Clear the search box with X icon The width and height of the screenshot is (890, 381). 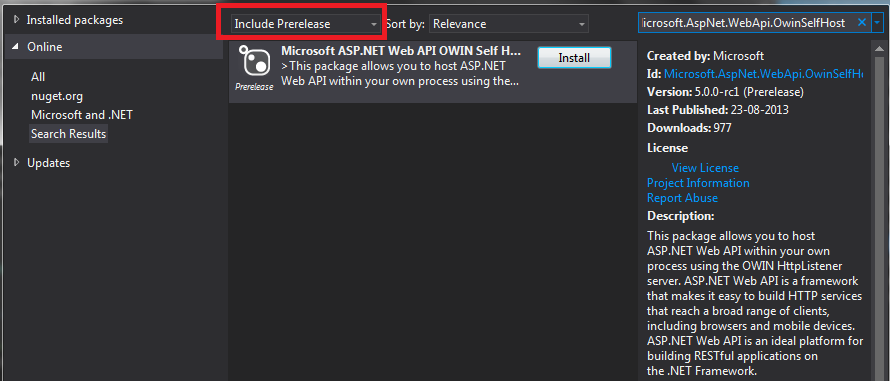click(x=862, y=23)
